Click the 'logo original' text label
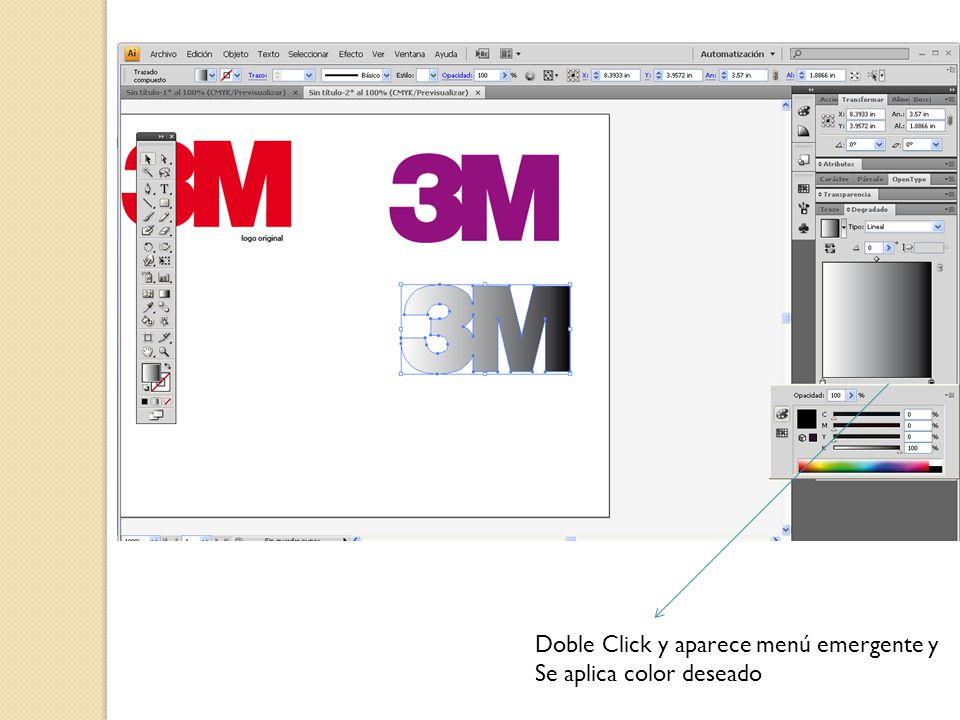Image resolution: width=960 pixels, height=720 pixels. point(262,238)
